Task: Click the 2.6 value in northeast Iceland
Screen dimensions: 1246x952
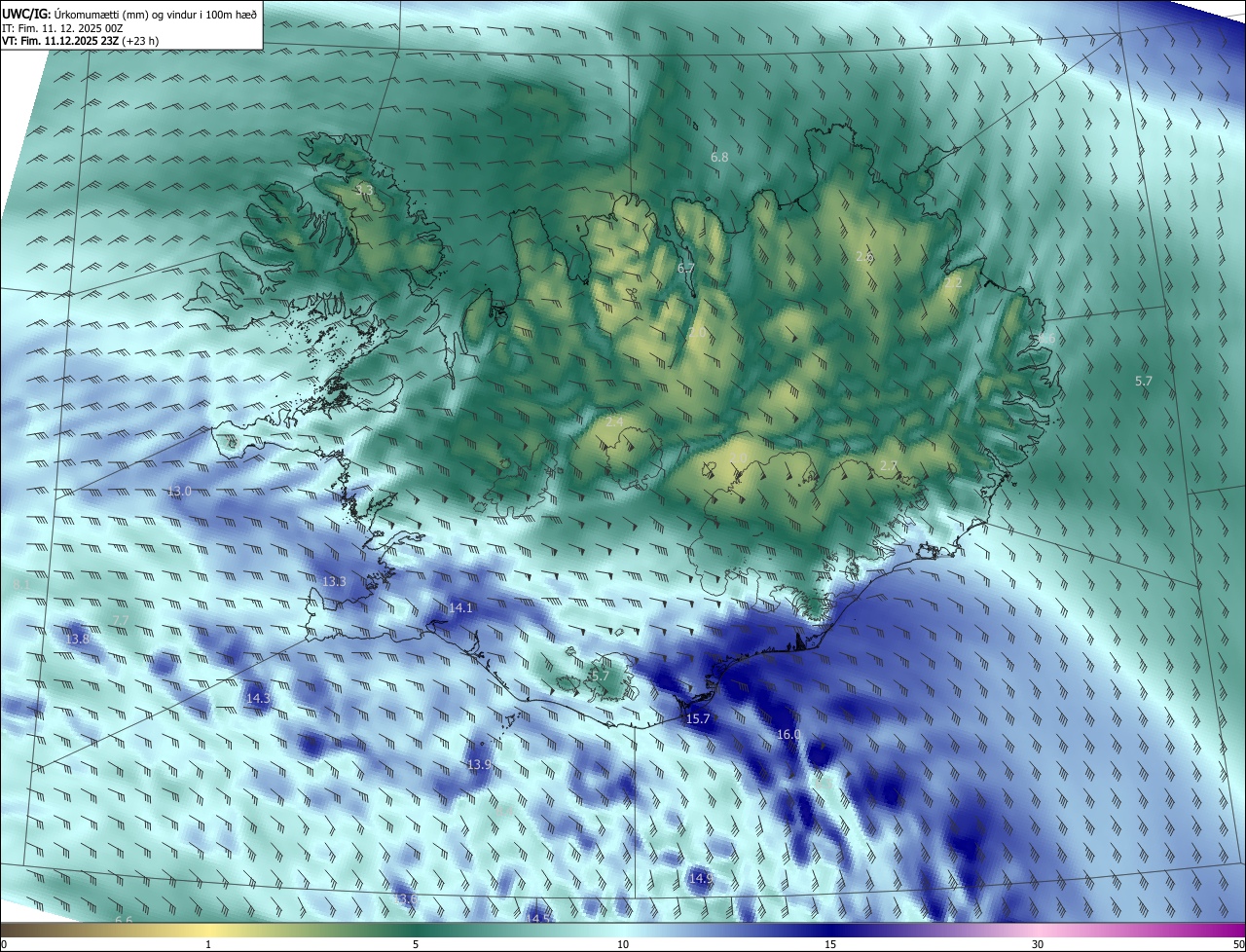Action: (864, 257)
